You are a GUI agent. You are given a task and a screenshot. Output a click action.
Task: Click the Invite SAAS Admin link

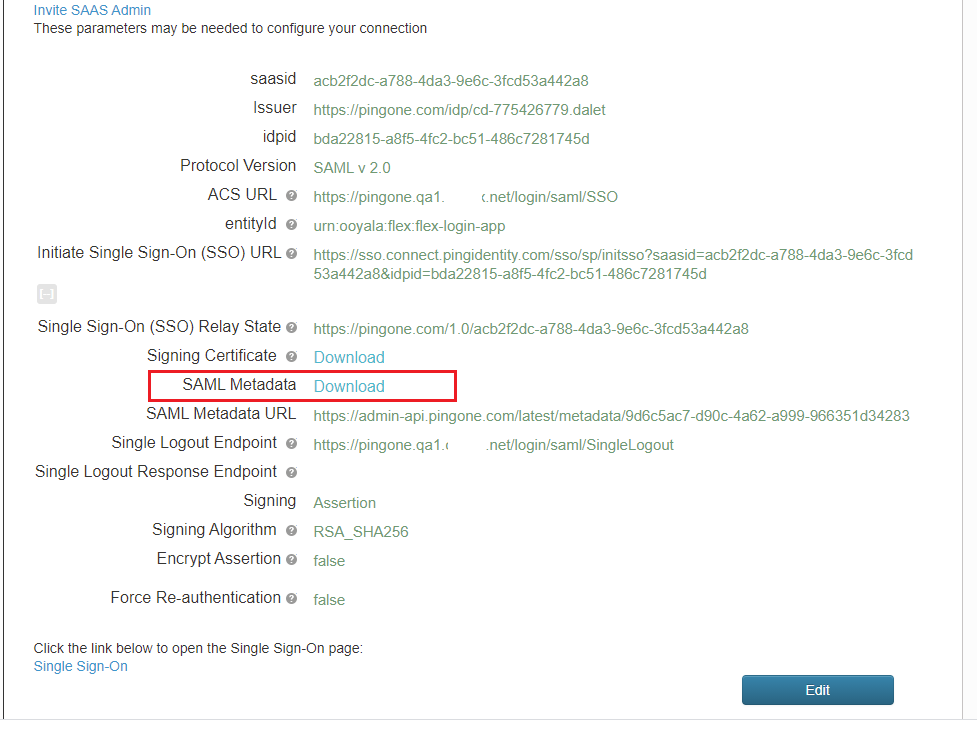coord(92,10)
